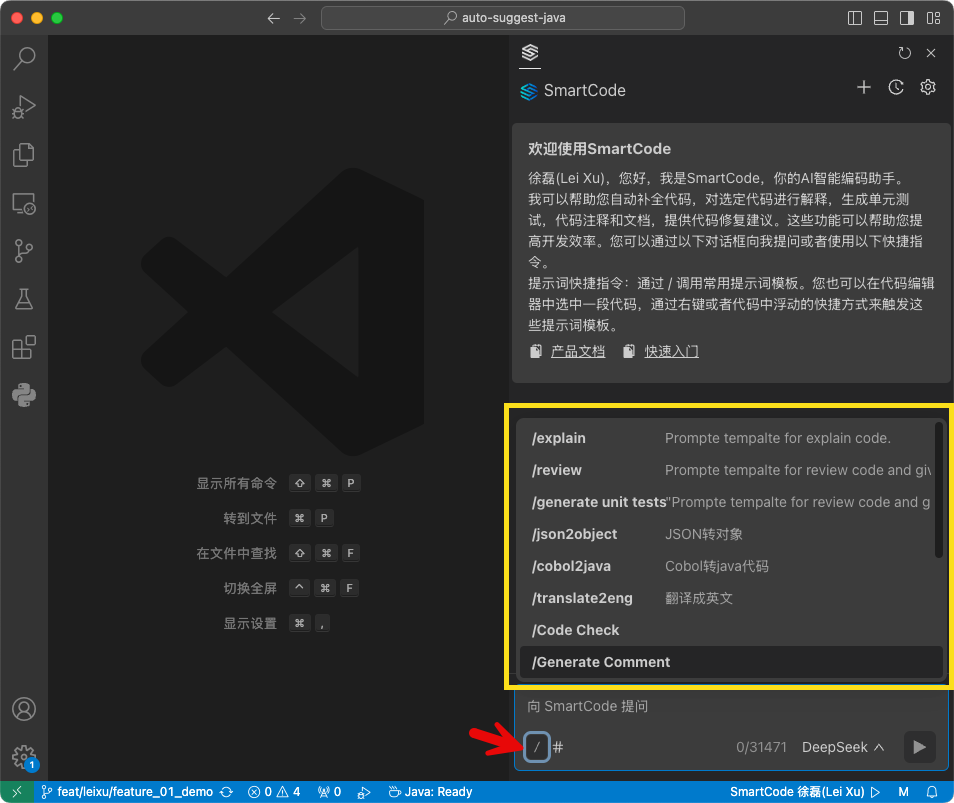Open the 产品文档 link
The height and width of the screenshot is (803, 954).
click(578, 352)
